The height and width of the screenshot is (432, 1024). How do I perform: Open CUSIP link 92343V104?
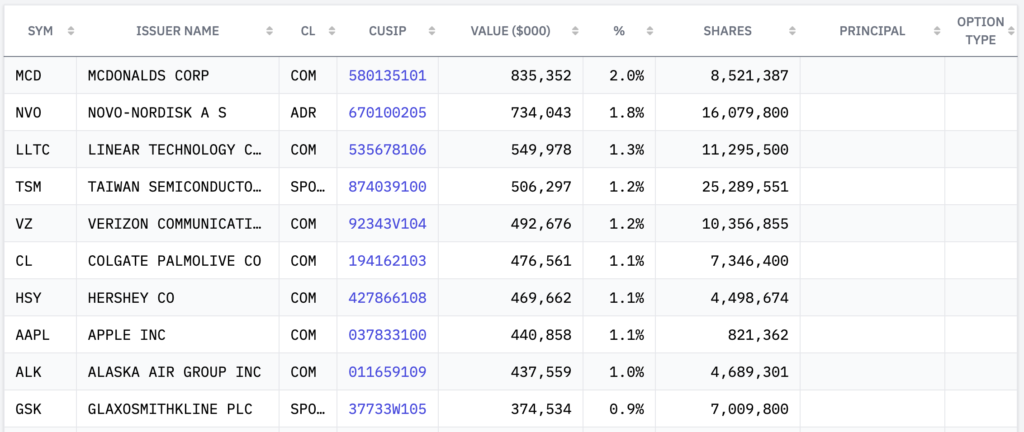[x=387, y=224]
